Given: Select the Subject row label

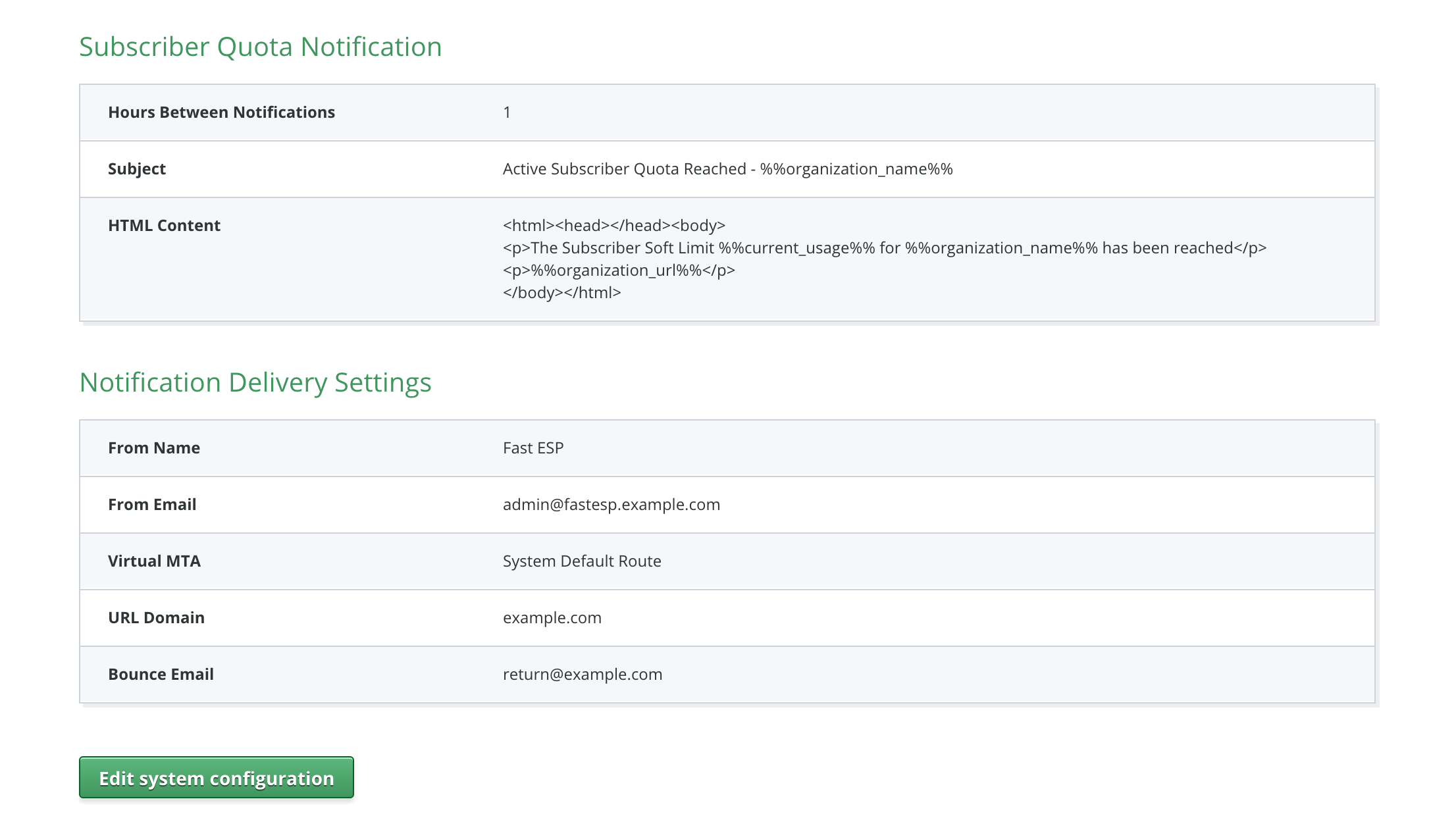Looking at the screenshot, I should [136, 169].
